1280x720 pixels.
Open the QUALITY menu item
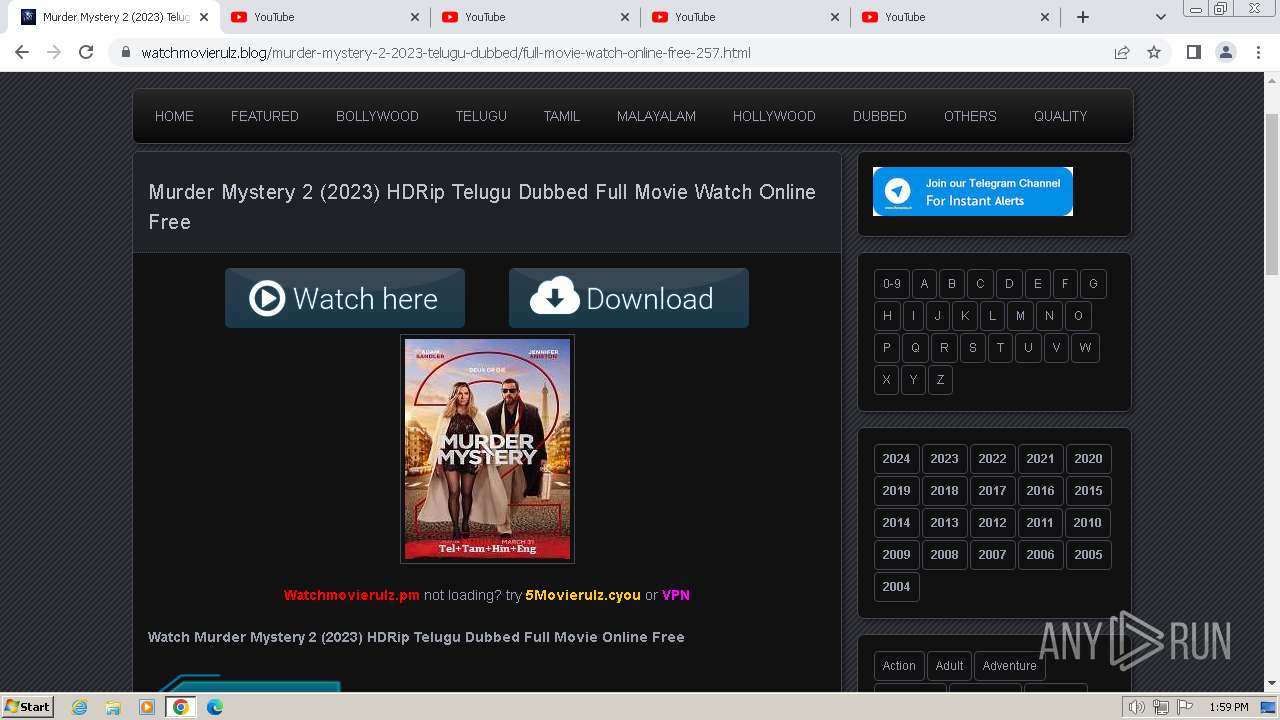click(x=1060, y=116)
